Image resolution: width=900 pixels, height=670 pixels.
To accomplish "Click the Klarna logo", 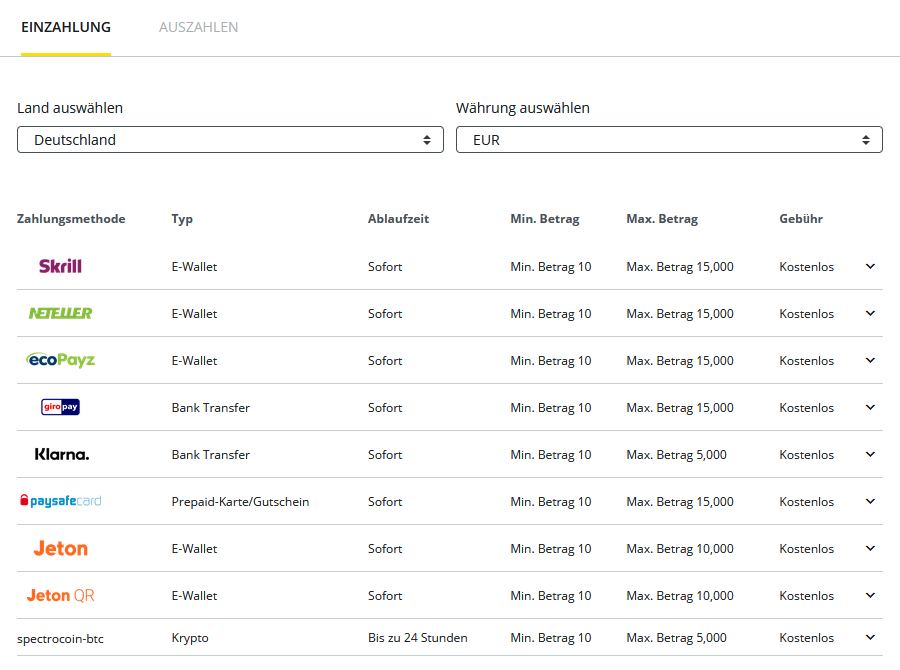I will (61, 454).
